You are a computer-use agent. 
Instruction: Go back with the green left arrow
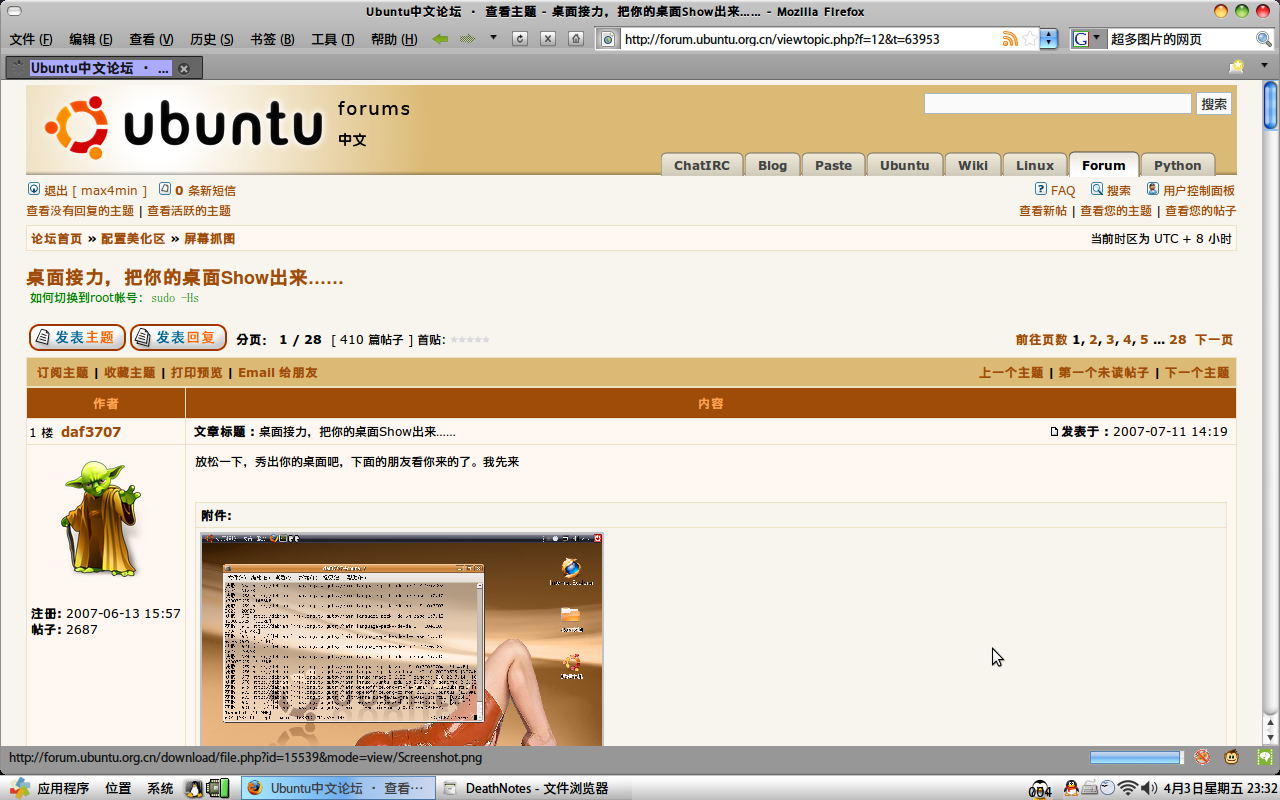[440, 39]
